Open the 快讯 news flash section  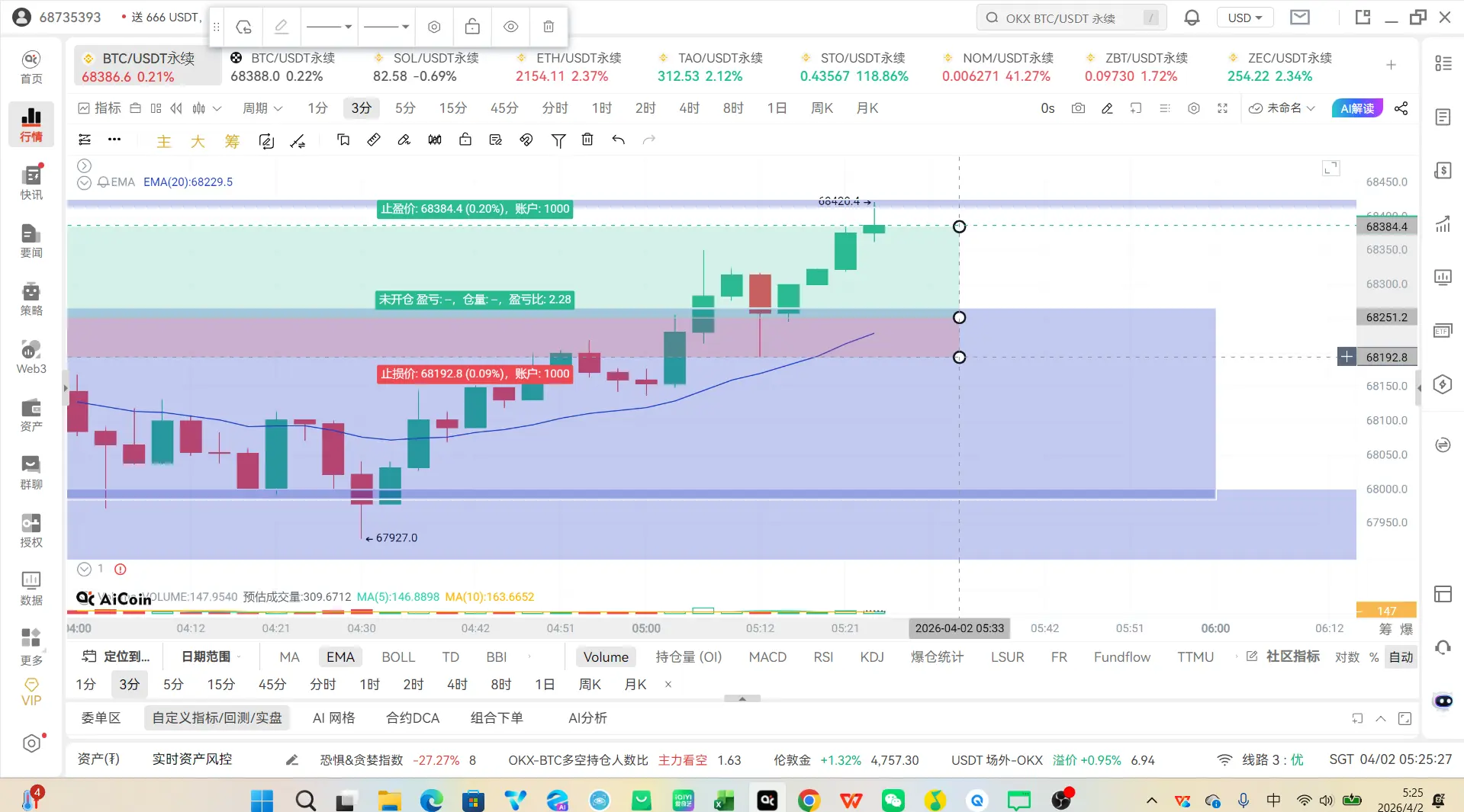click(31, 182)
